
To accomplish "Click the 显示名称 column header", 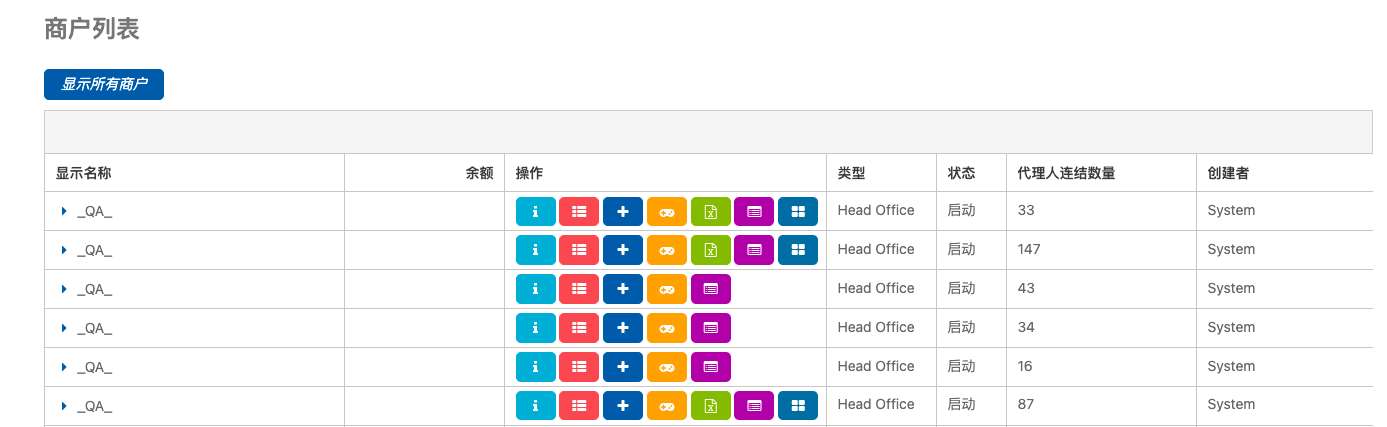I will click(x=83, y=173).
